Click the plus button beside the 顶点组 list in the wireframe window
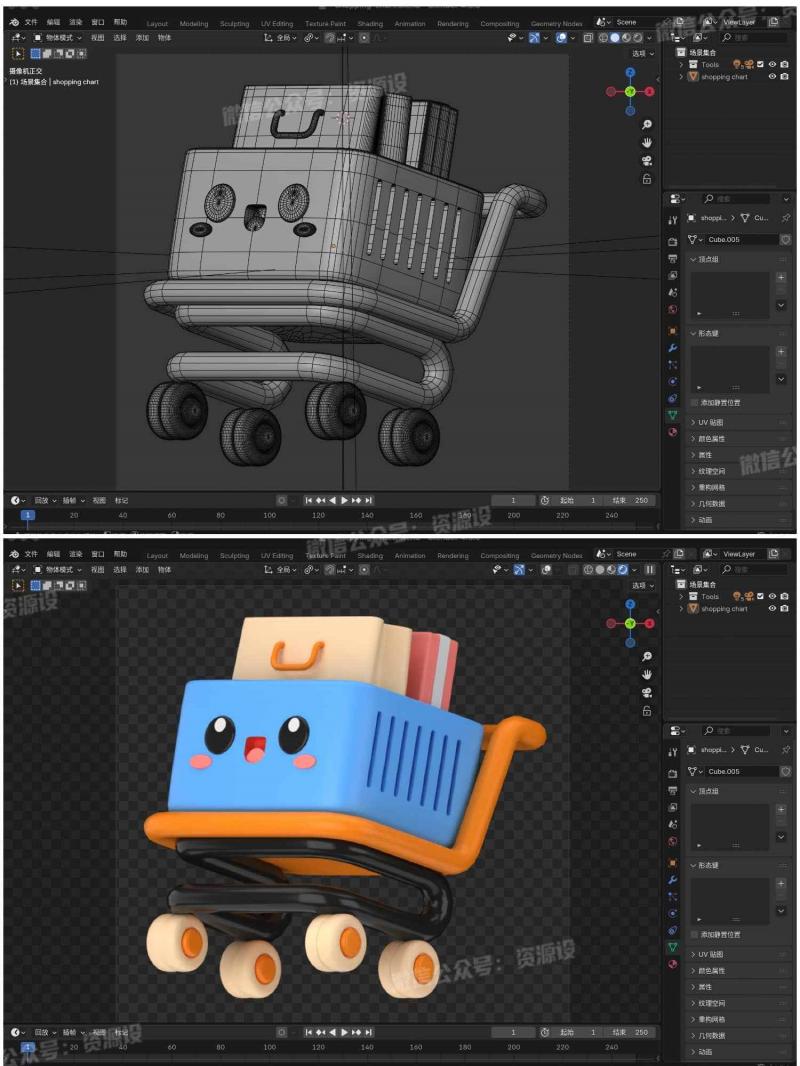Viewport: 800px width, 1066px height. [x=780, y=277]
